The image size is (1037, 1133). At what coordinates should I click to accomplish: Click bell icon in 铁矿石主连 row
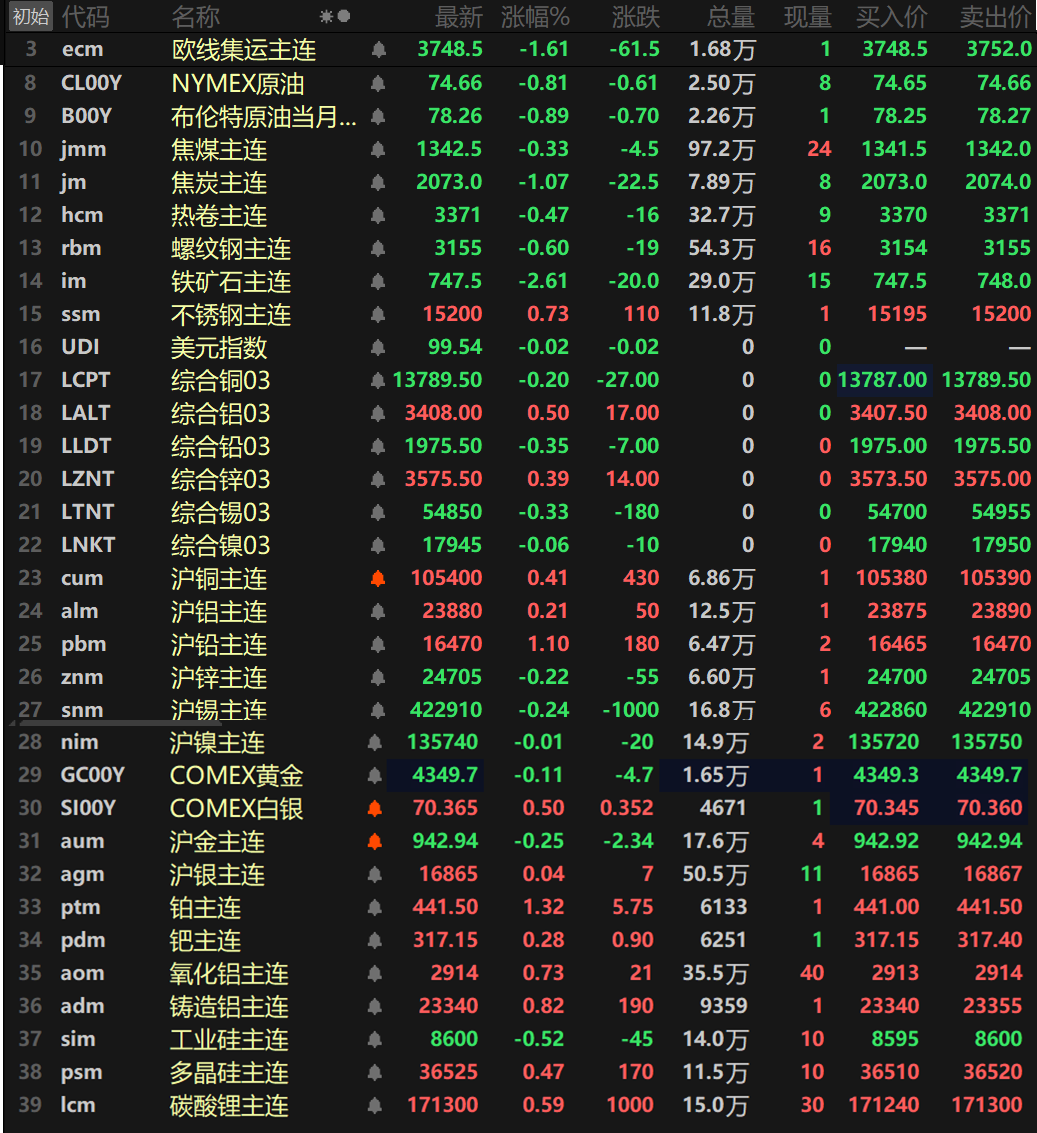coord(377,282)
